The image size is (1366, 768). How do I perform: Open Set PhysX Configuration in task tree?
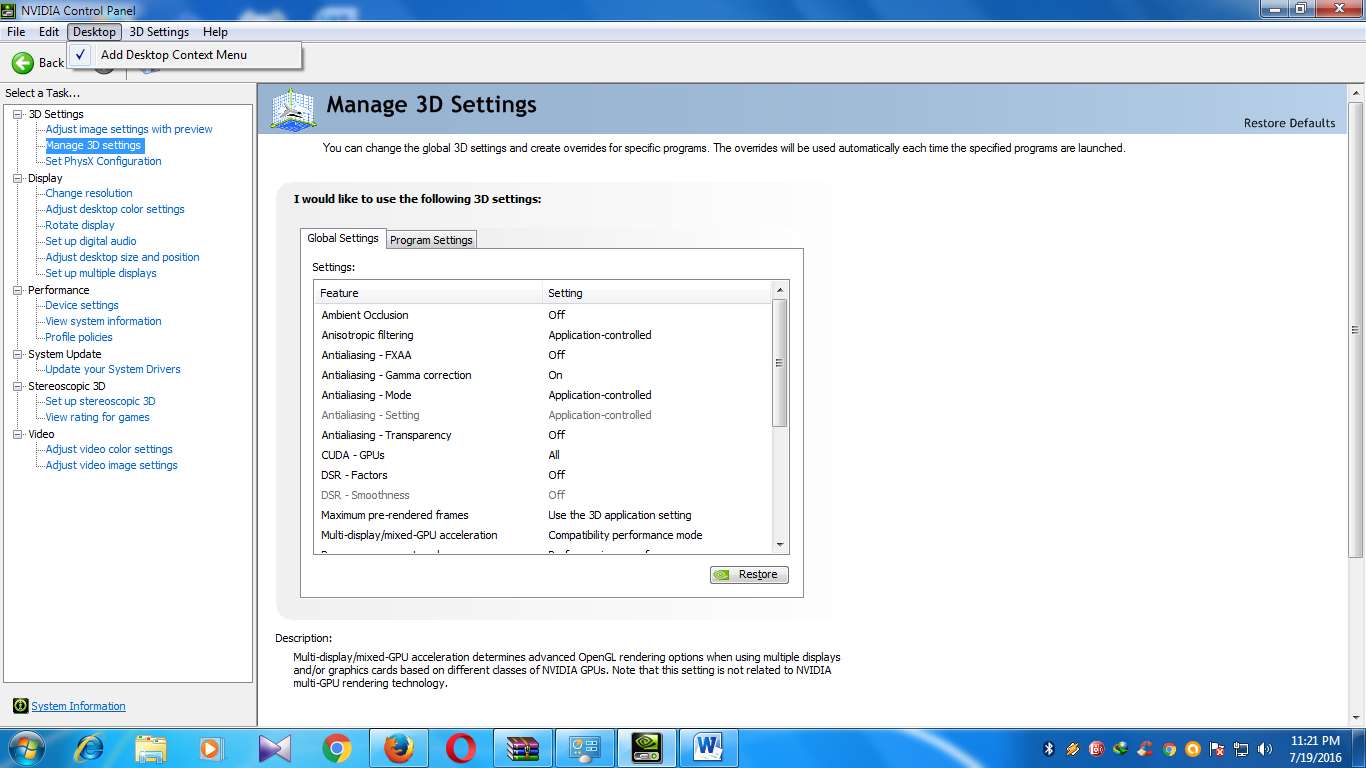[103, 161]
